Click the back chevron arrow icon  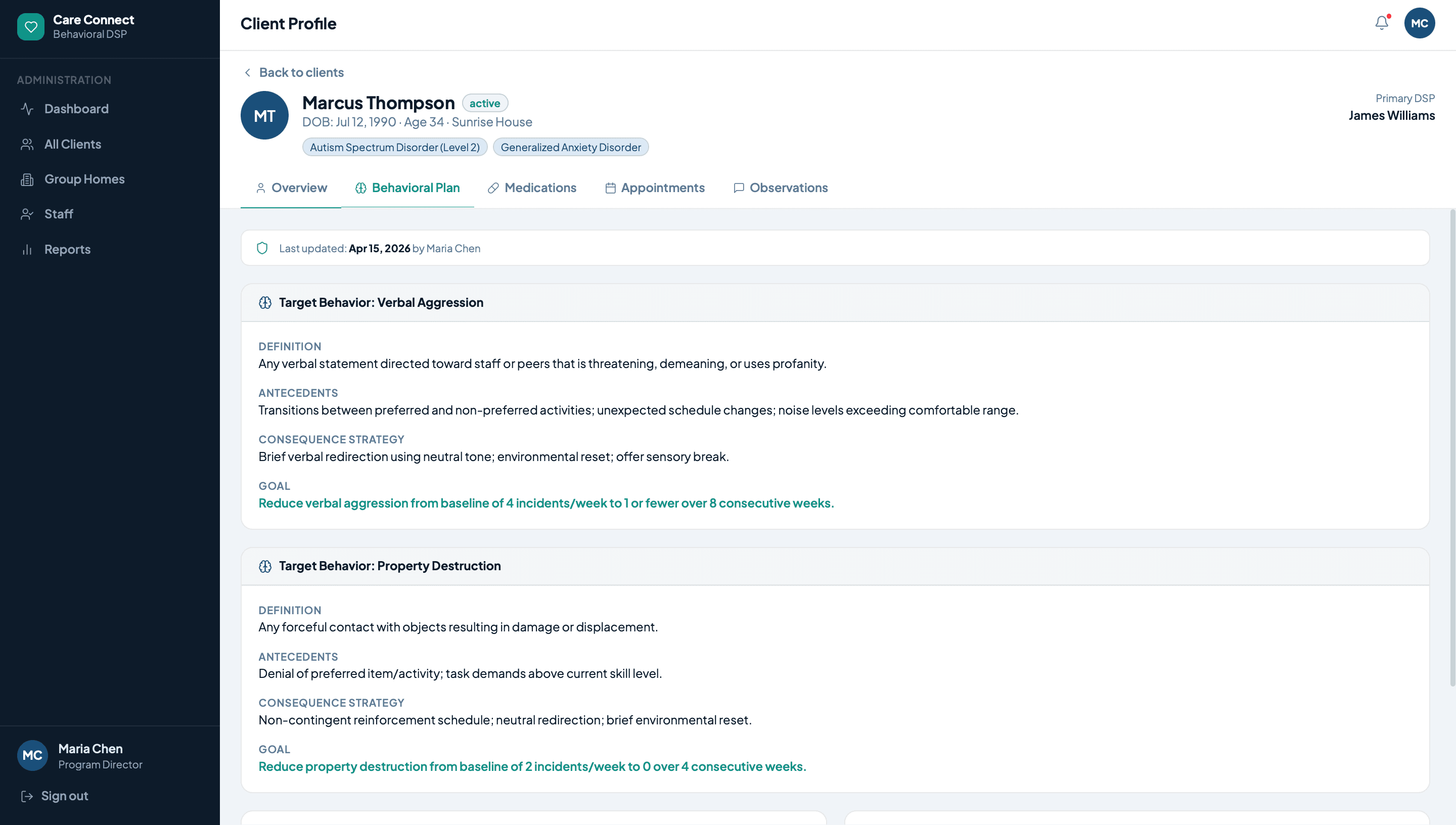248,72
